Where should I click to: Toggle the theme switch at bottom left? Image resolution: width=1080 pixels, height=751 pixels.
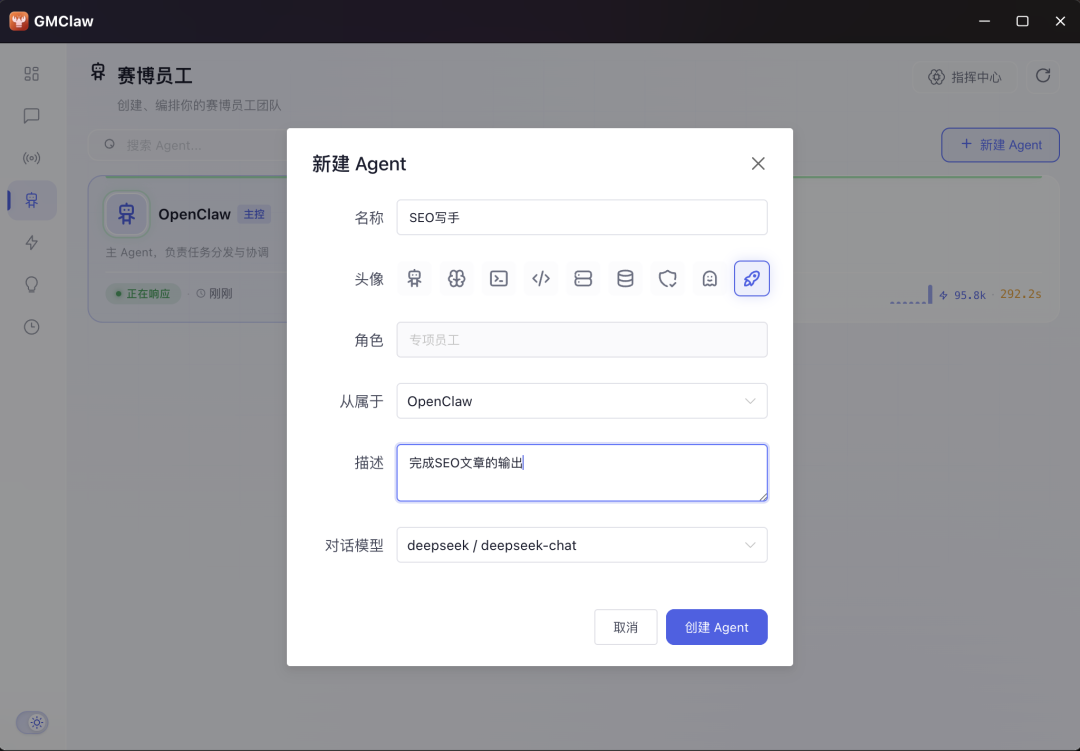[x=32, y=722]
